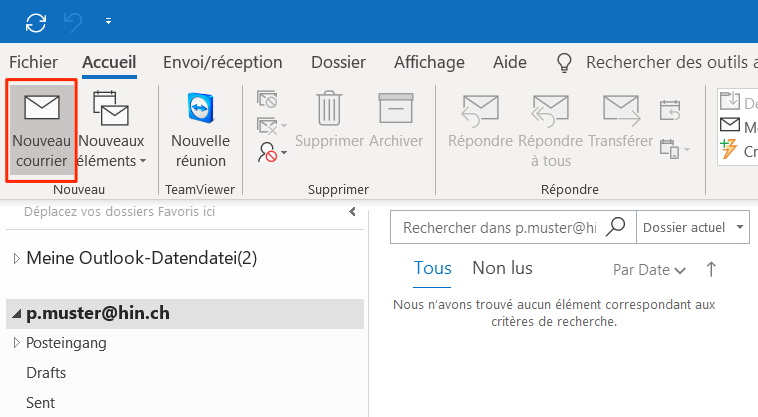Click the Archiver box icon
758x417 pixels.
(x=396, y=109)
